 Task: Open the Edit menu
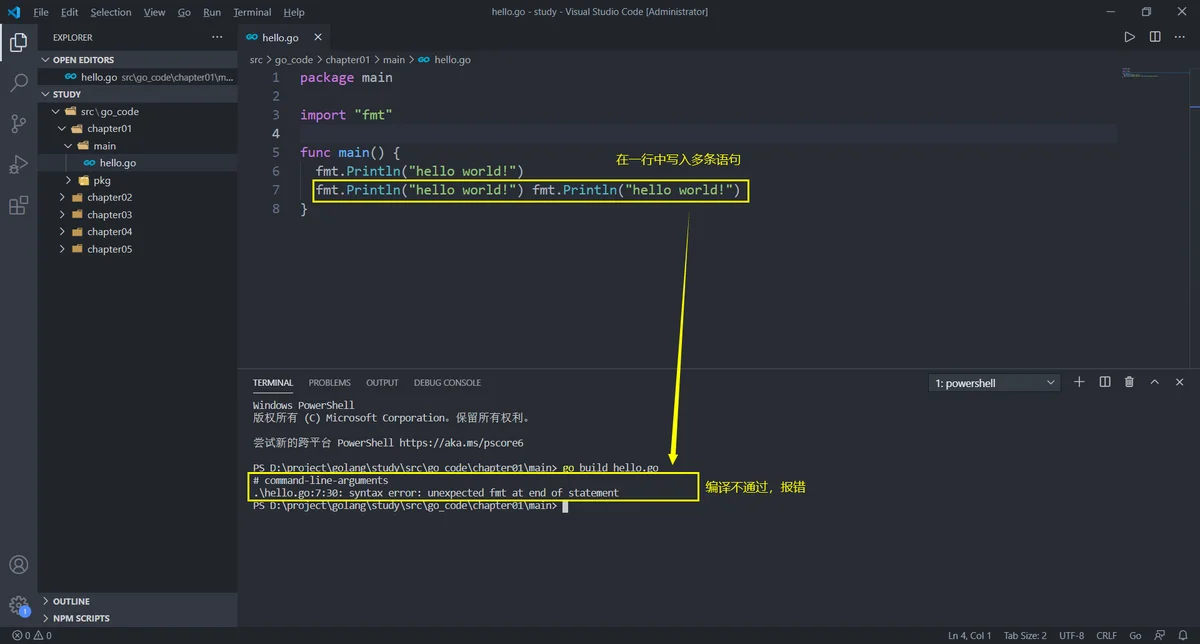tap(69, 12)
